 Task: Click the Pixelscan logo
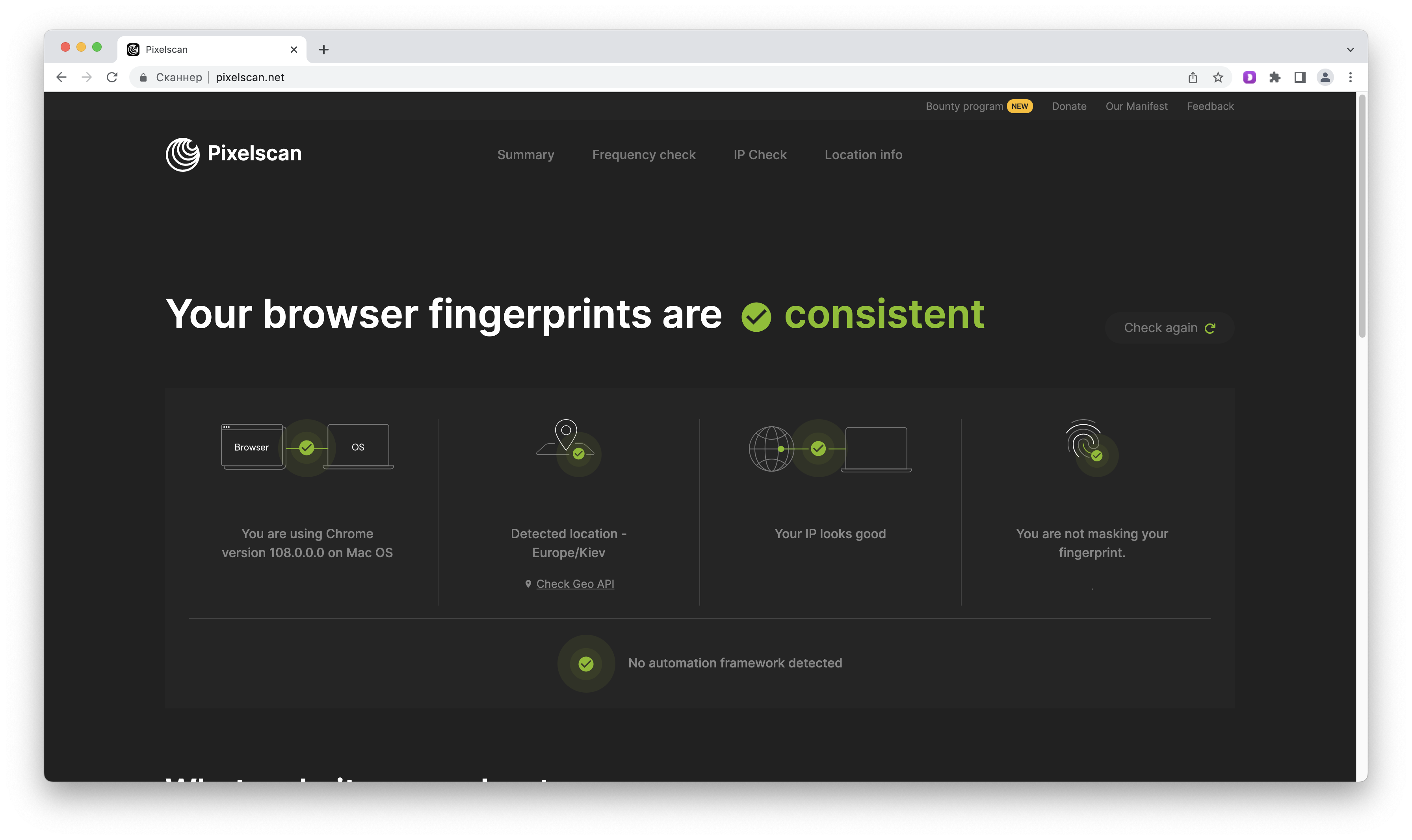click(234, 154)
